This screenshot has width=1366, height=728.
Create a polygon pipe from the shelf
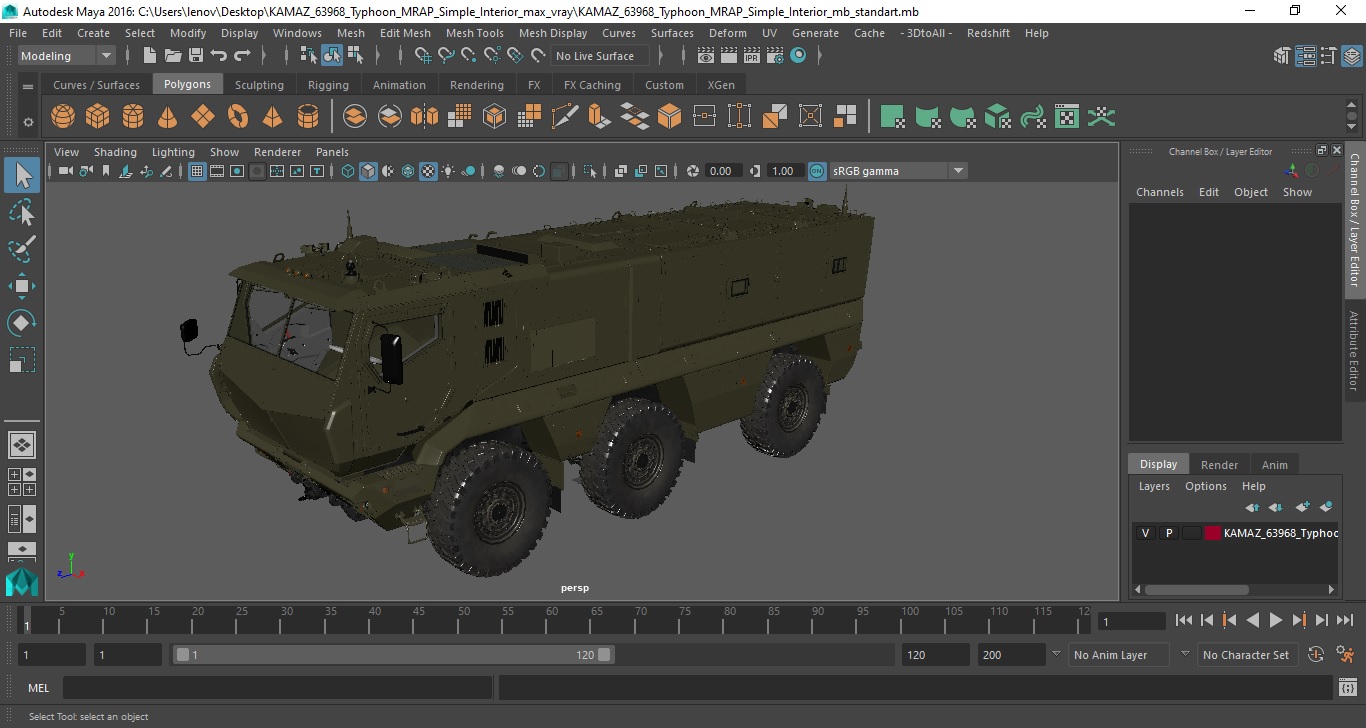[308, 117]
